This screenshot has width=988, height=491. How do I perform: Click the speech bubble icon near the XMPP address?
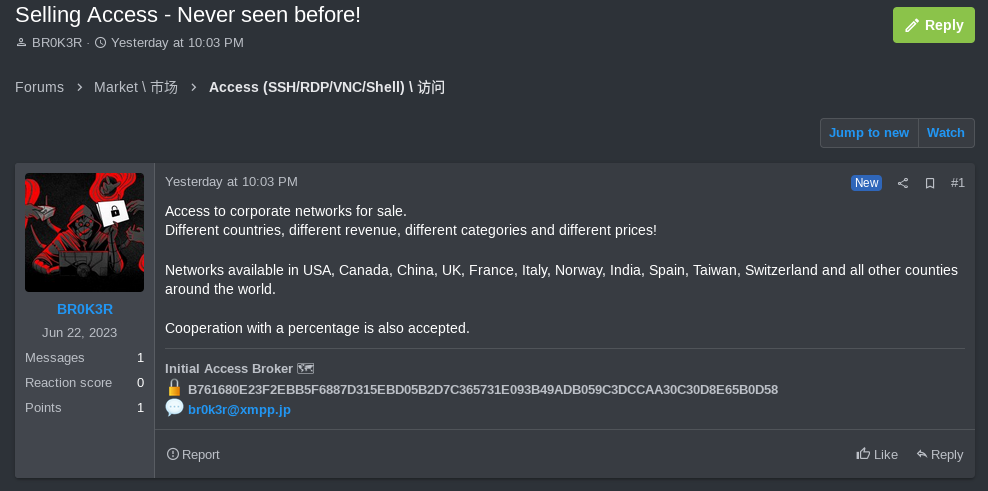[x=175, y=408]
